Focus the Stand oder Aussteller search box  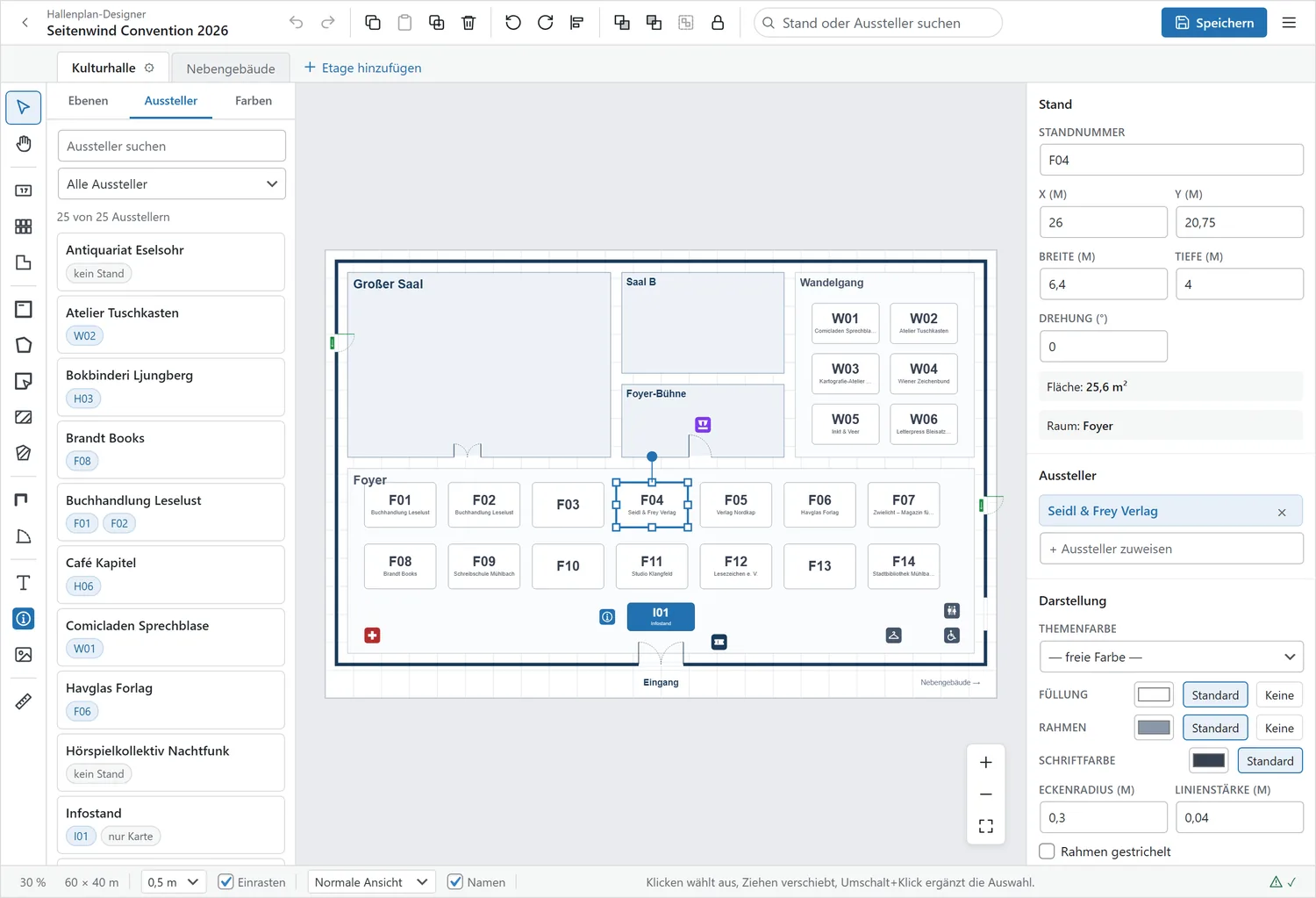pos(878,23)
